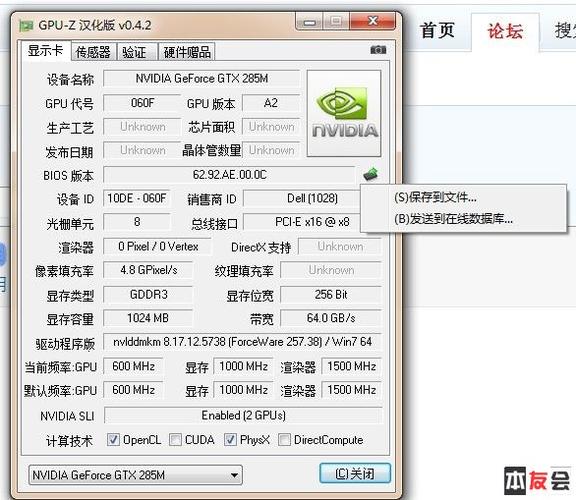Click the 纹理填充率 Unknown field
This screenshot has width=576, height=500.
pos(331,270)
